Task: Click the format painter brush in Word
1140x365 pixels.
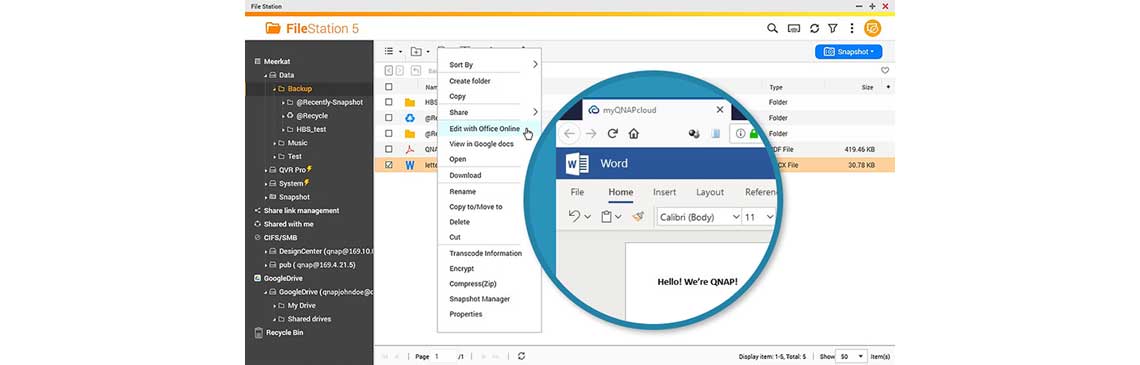Action: 638,217
